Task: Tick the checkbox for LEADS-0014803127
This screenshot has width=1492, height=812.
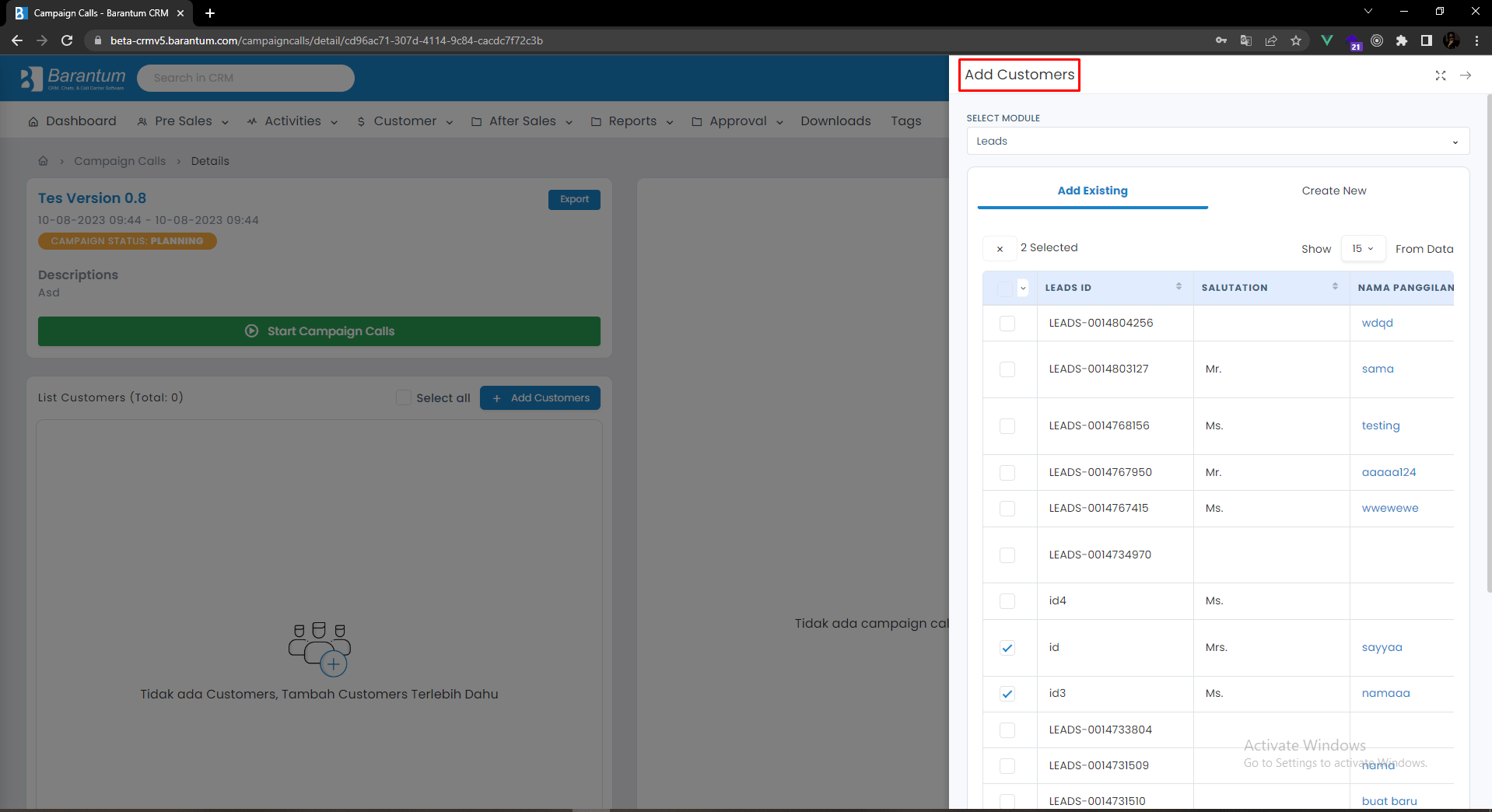Action: click(x=1007, y=369)
